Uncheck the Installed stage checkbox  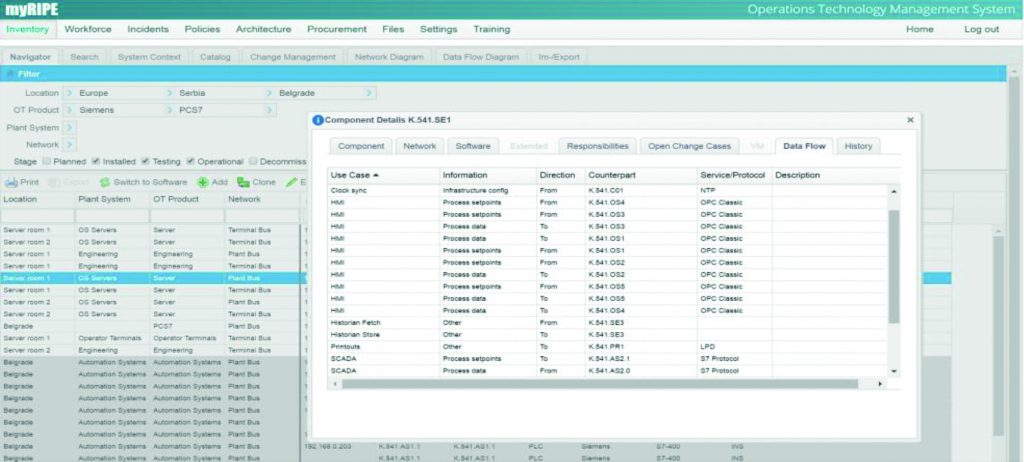tap(95, 161)
